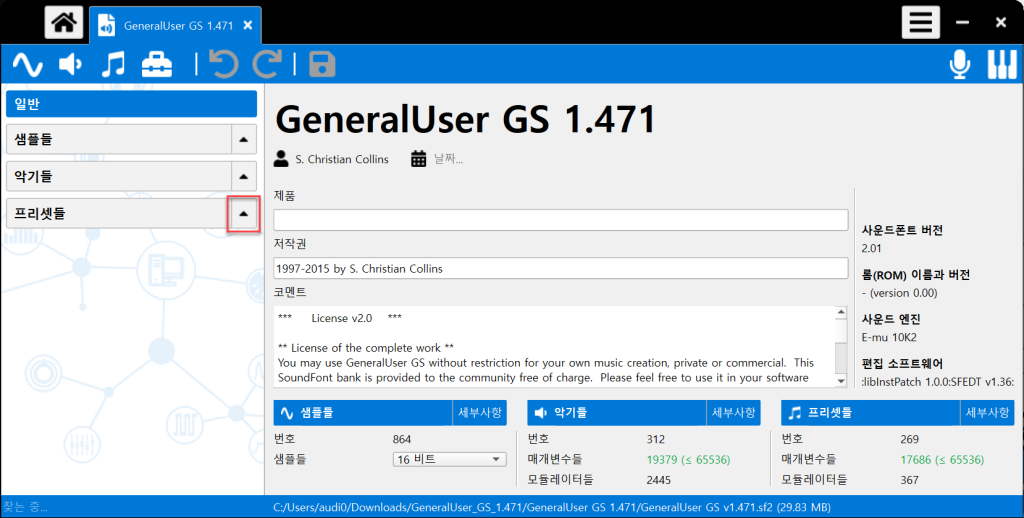
Task: Click the 샘플들 summary panel header
Action: tap(362, 413)
